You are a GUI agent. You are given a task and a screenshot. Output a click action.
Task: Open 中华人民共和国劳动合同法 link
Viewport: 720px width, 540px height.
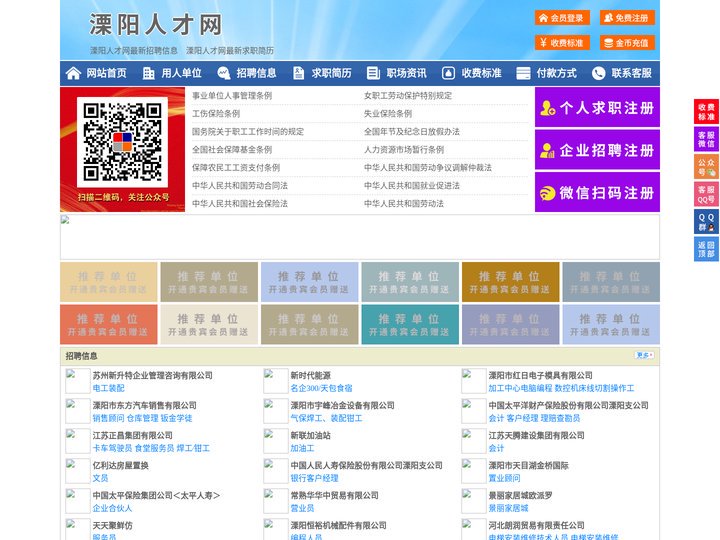(x=240, y=186)
